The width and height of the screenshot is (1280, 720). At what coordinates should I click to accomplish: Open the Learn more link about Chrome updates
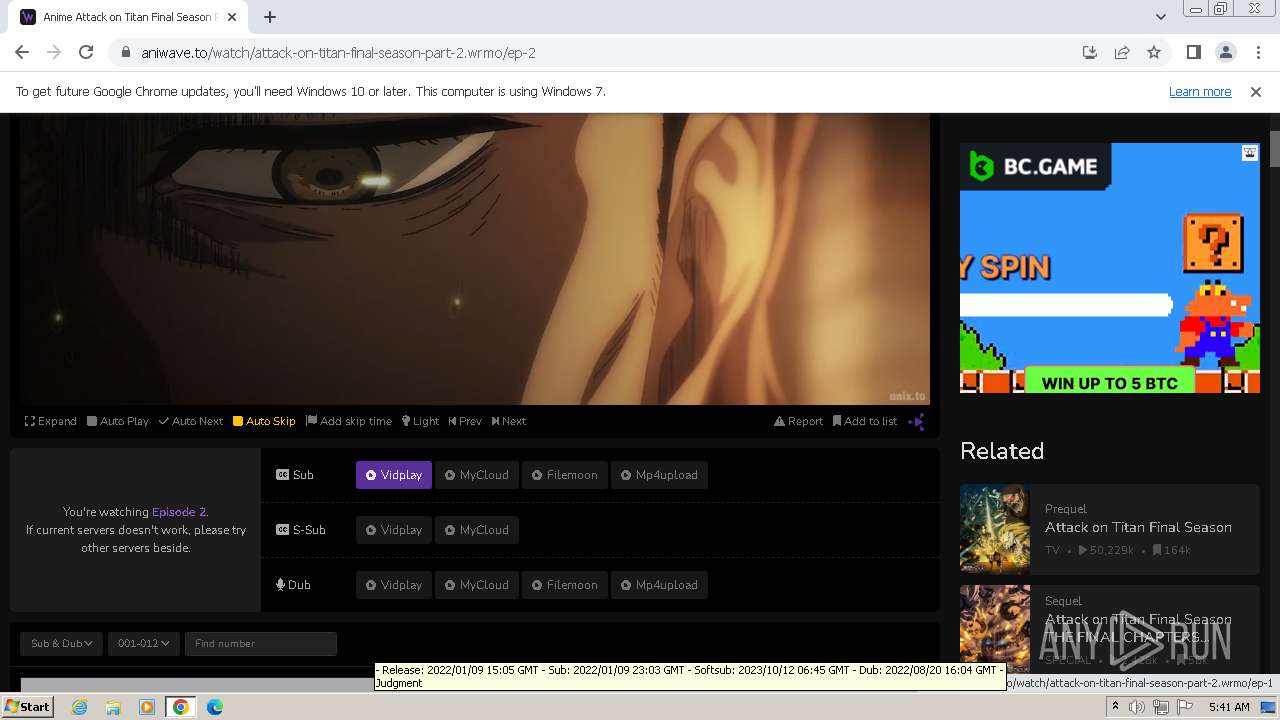tap(1200, 92)
